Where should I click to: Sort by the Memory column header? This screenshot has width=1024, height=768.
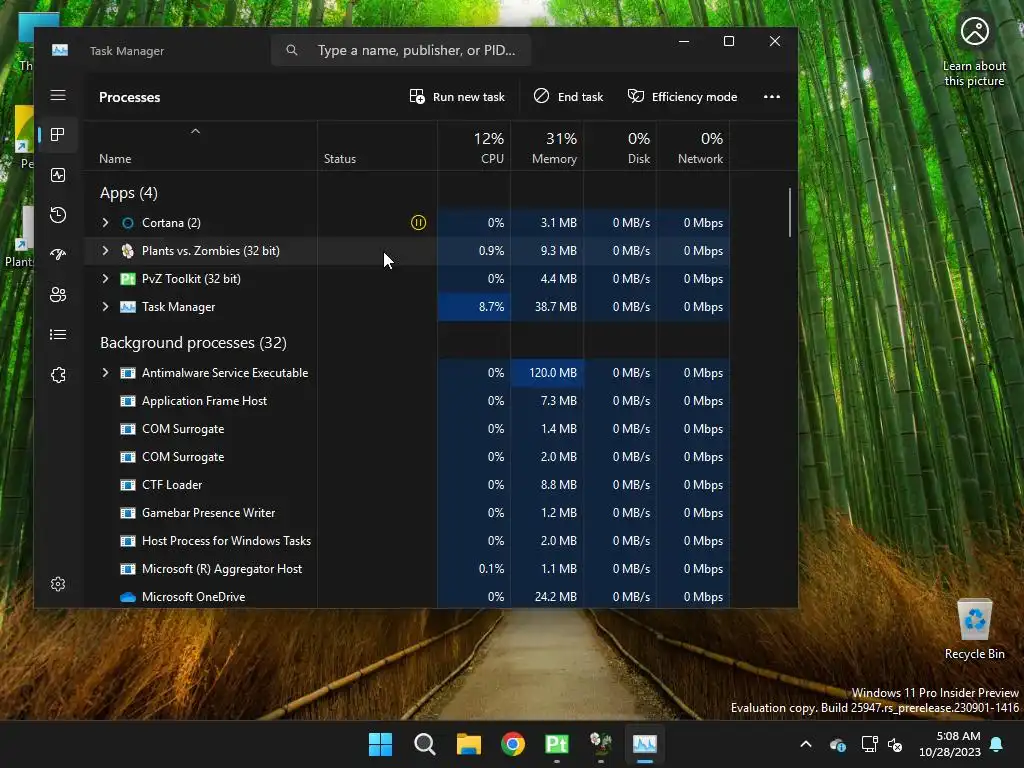point(547,147)
